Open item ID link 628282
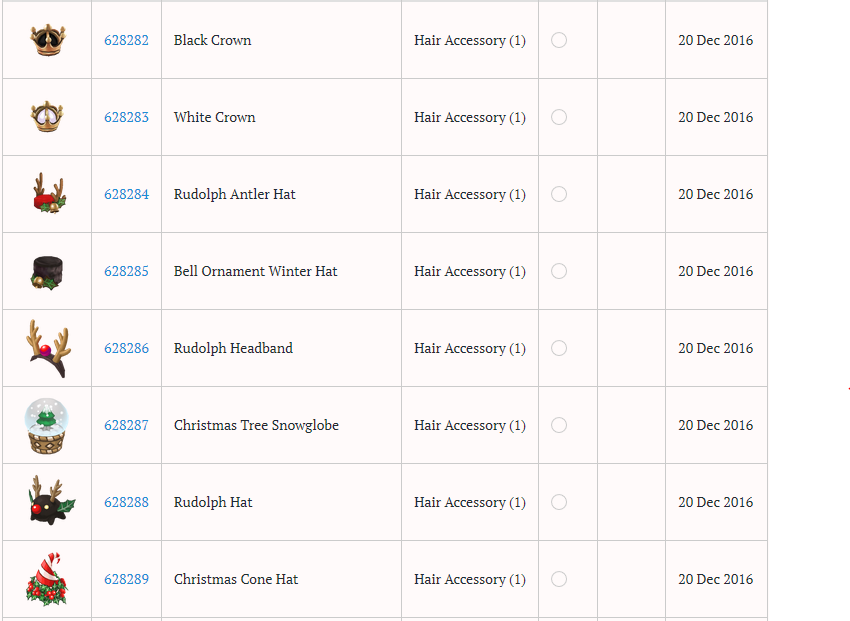 pos(126,41)
